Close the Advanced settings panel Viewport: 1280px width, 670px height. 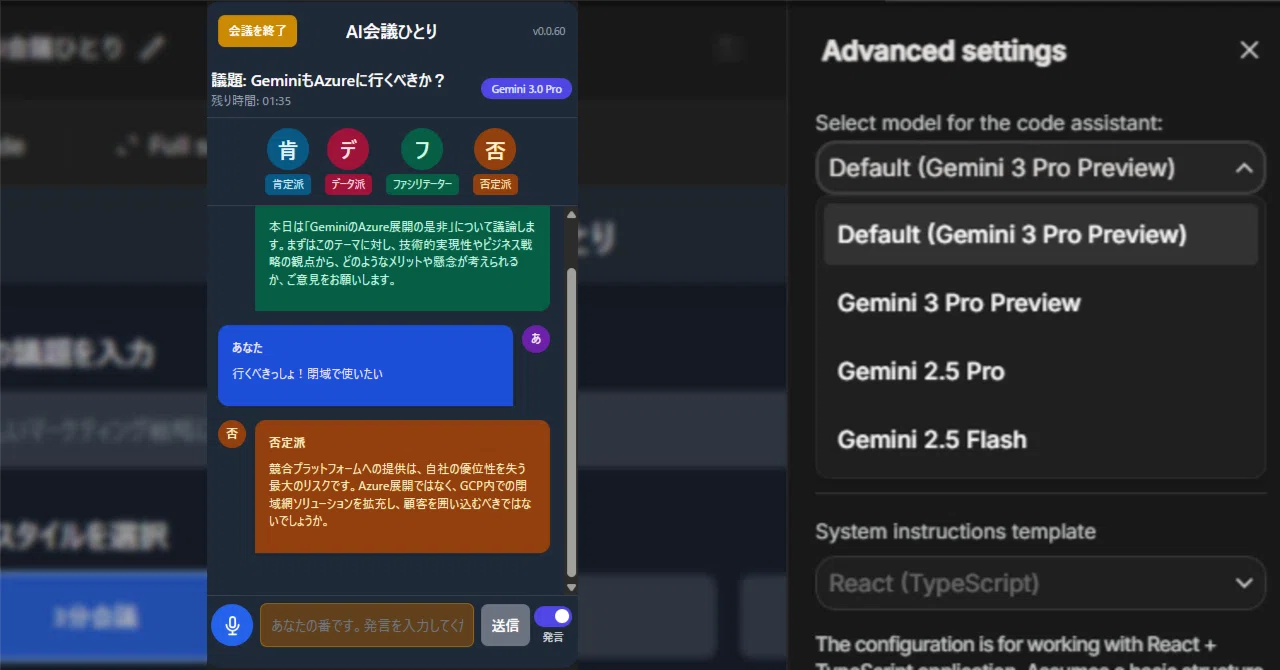[x=1249, y=50]
